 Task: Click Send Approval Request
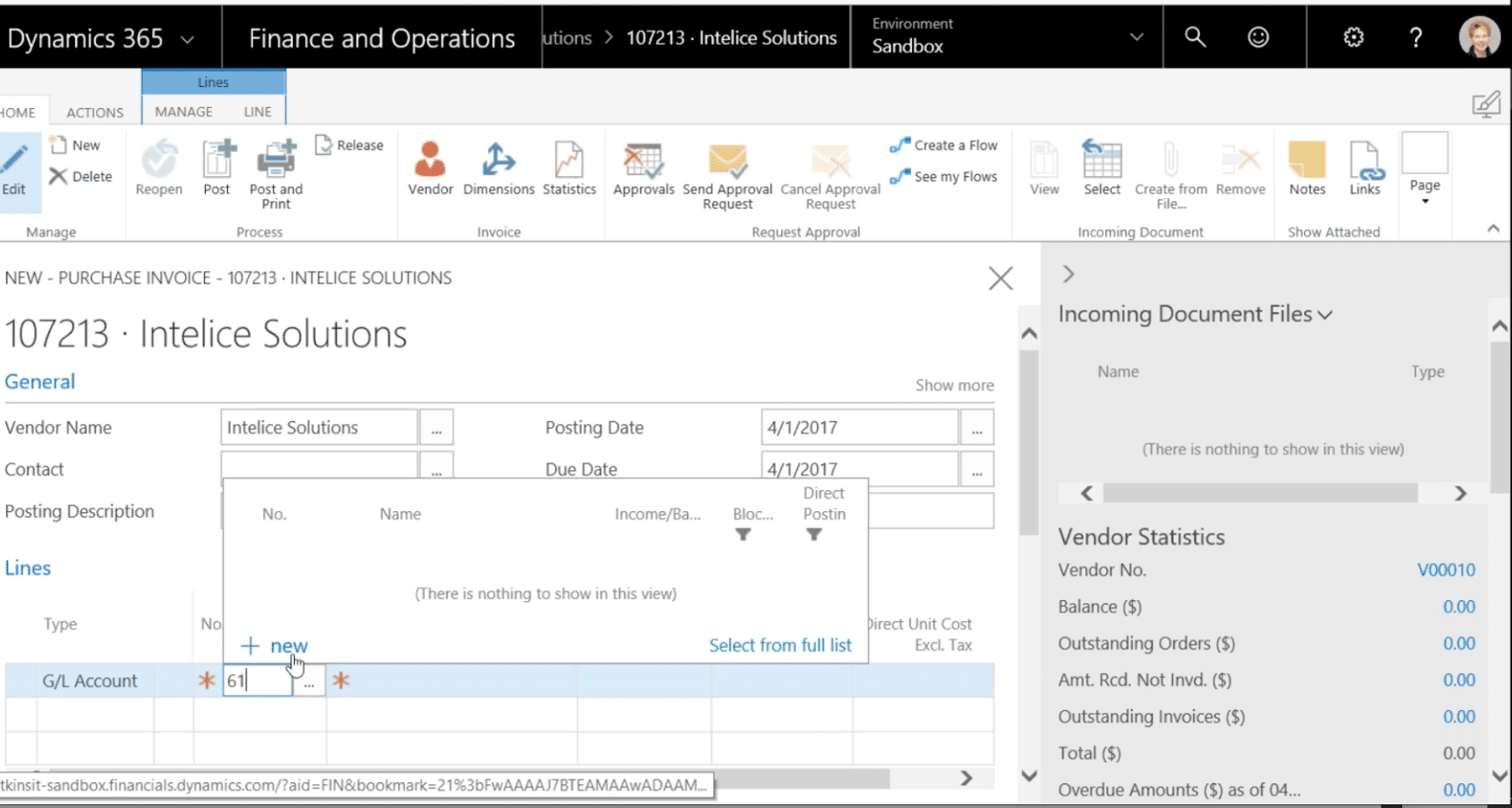point(727,176)
